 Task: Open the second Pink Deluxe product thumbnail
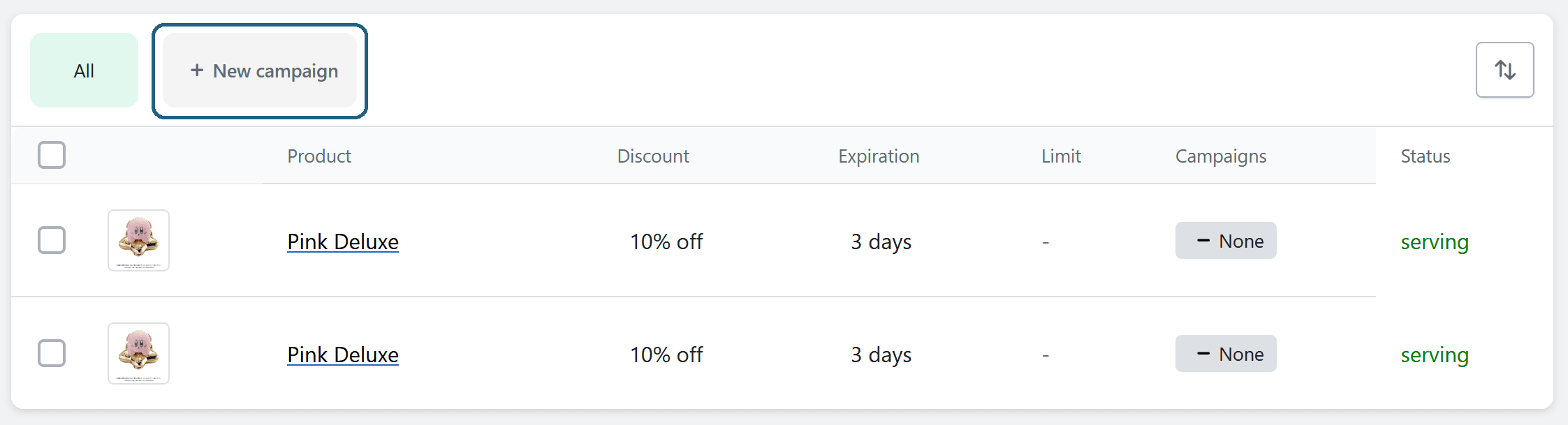tap(138, 354)
